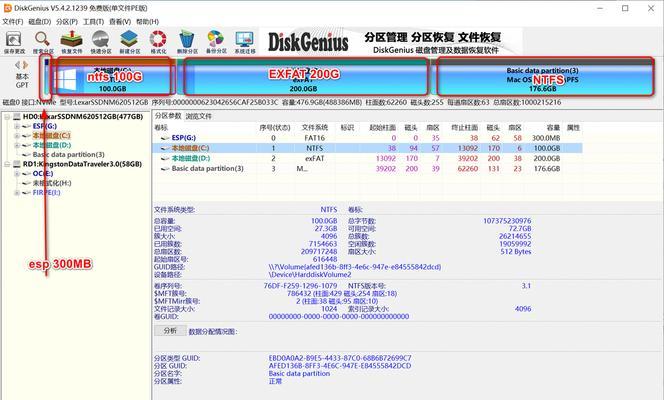The image size is (664, 400).
Task: Click the 文件系统 column header
Action: 315,127
